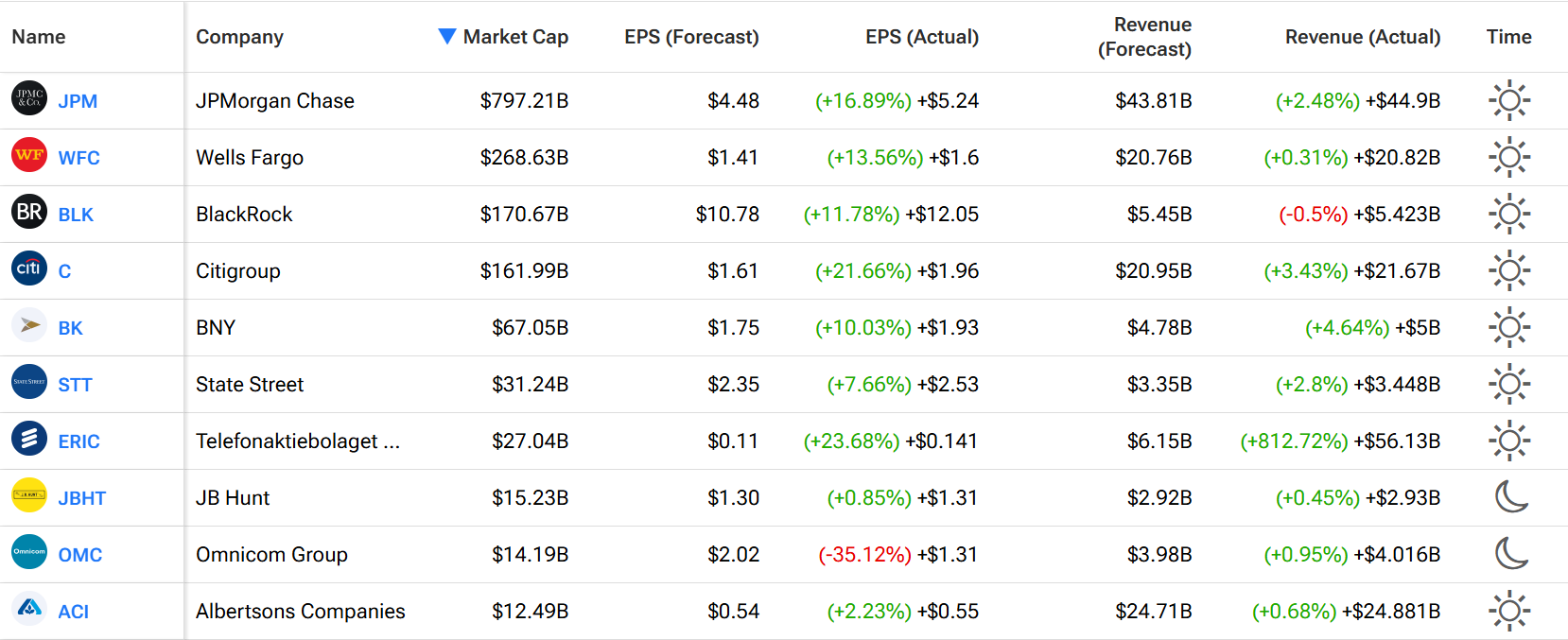This screenshot has width=1568, height=640.
Task: Click the Time column header
Action: 1508,37
